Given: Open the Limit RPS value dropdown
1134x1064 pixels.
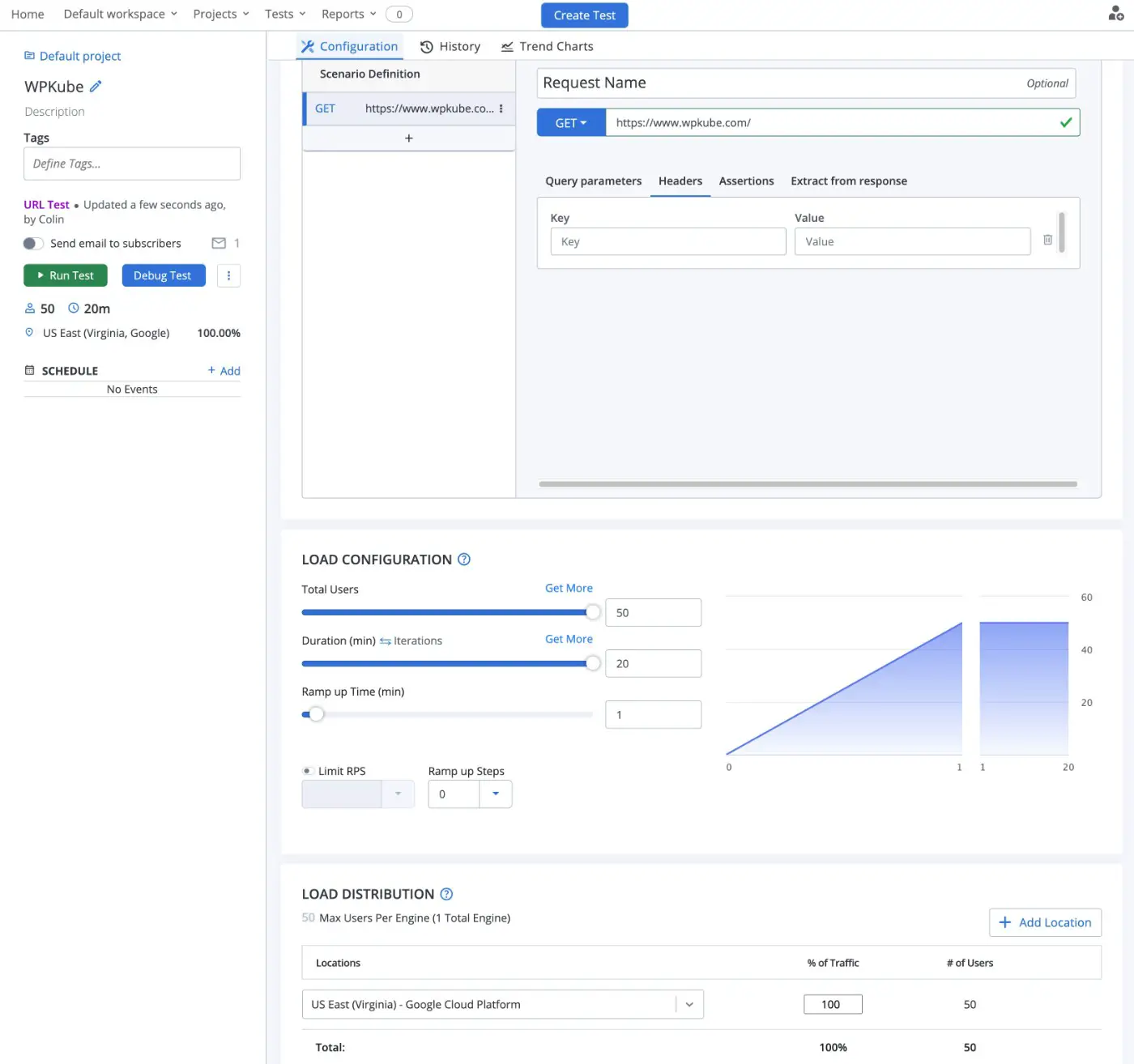Looking at the screenshot, I should (398, 794).
